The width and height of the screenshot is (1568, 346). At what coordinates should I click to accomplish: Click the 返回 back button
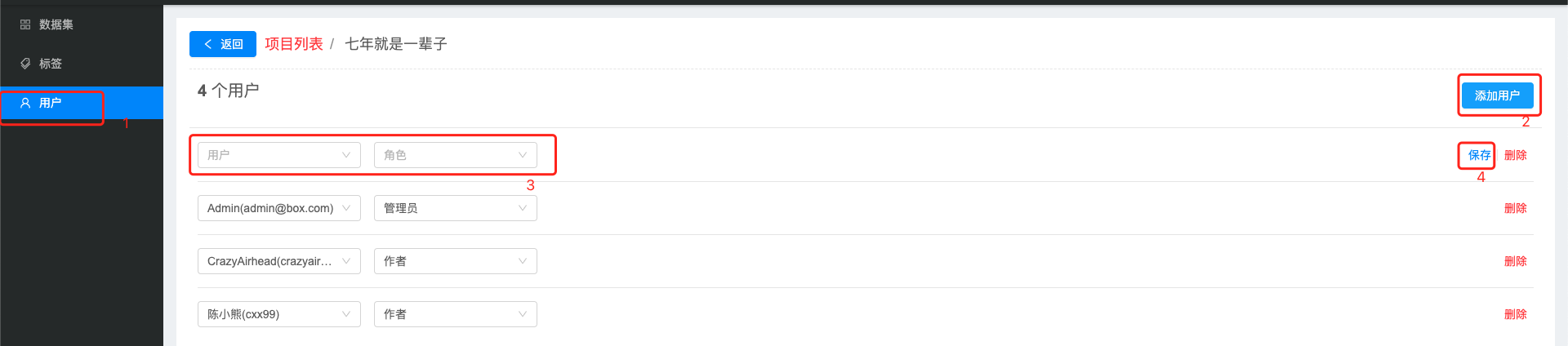point(223,44)
